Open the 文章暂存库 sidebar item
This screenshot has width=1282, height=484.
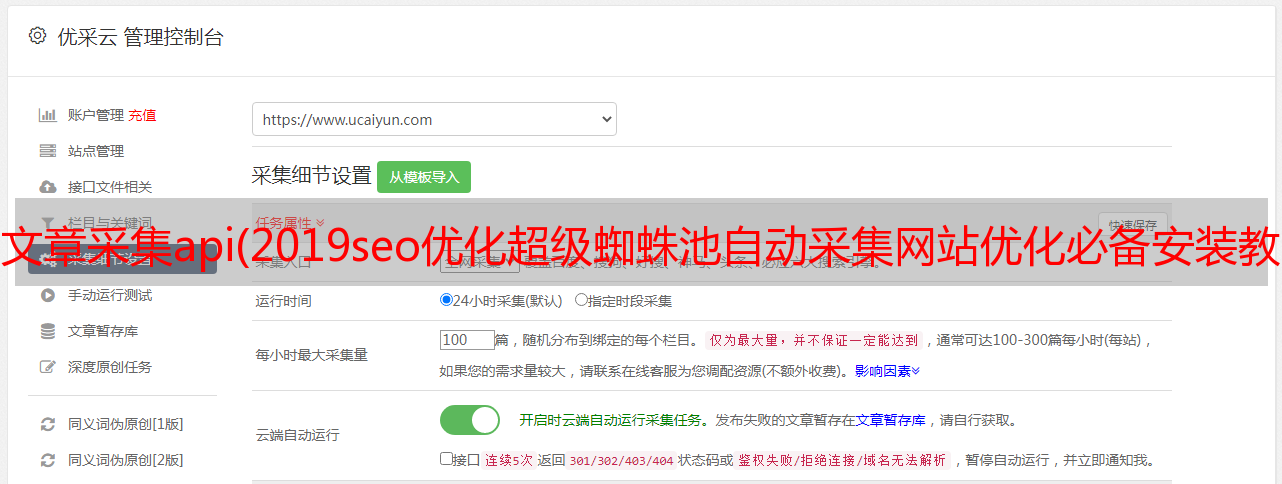[x=103, y=331]
